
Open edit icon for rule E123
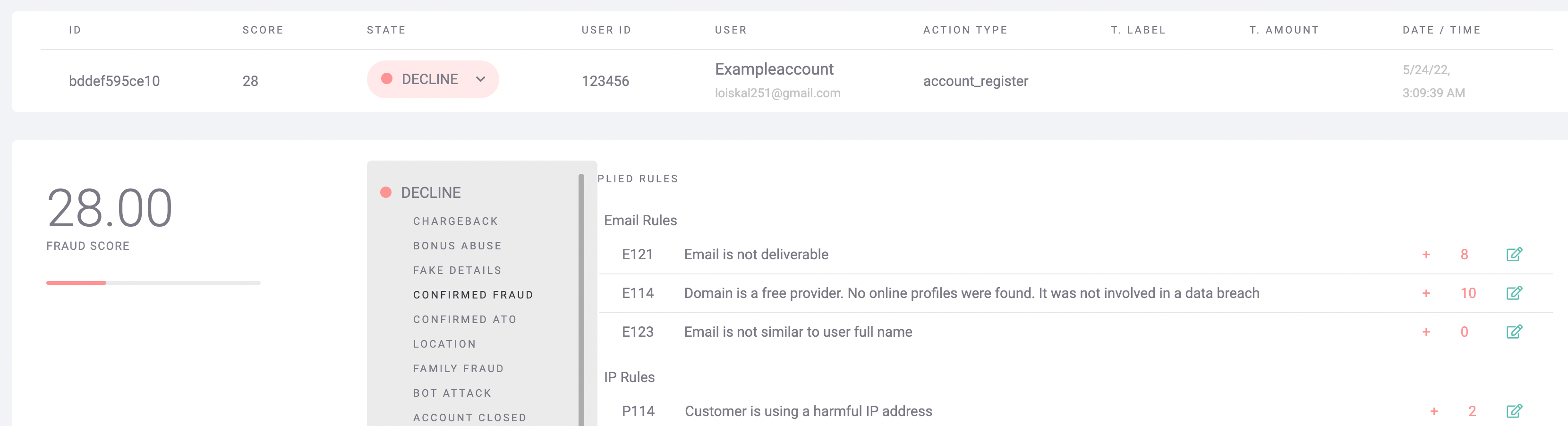(1514, 332)
